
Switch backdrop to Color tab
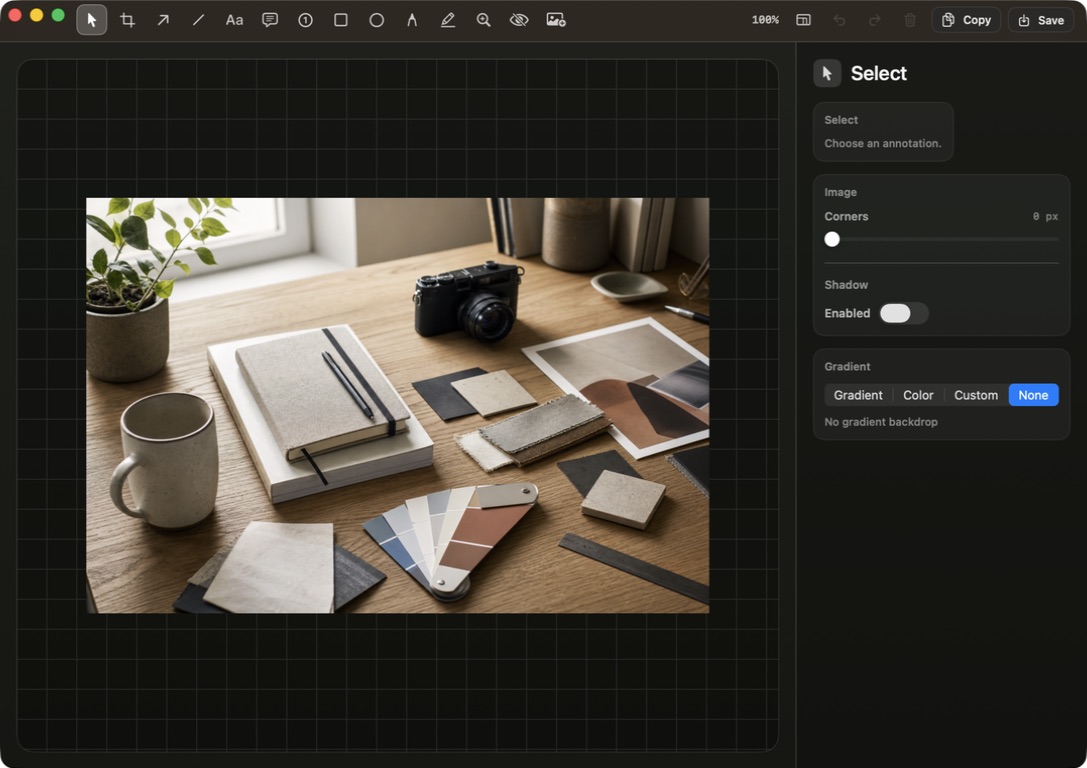[918, 395]
